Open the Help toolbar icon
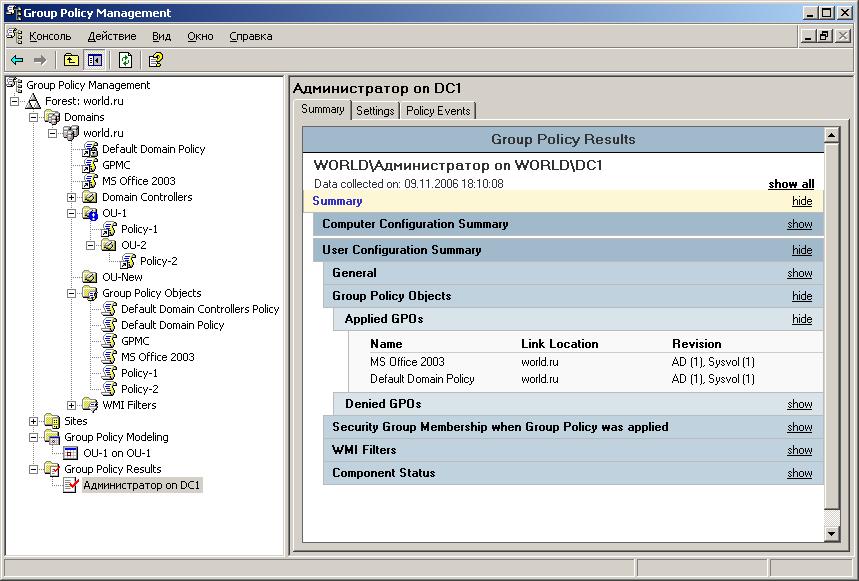 point(156,60)
